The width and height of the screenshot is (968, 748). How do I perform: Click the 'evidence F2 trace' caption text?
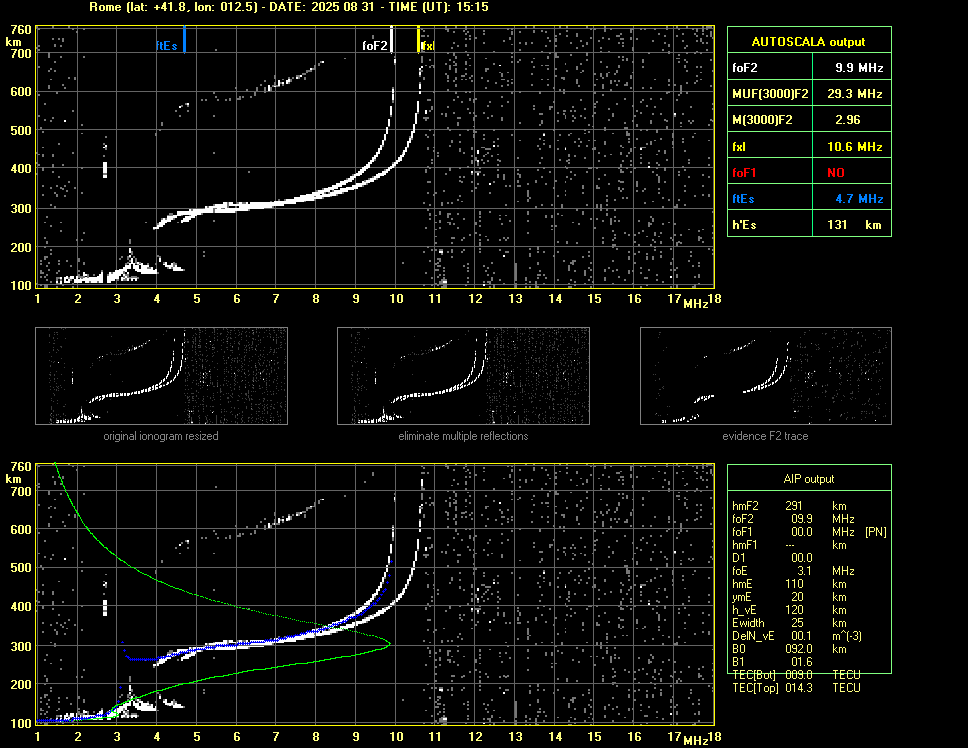[766, 436]
